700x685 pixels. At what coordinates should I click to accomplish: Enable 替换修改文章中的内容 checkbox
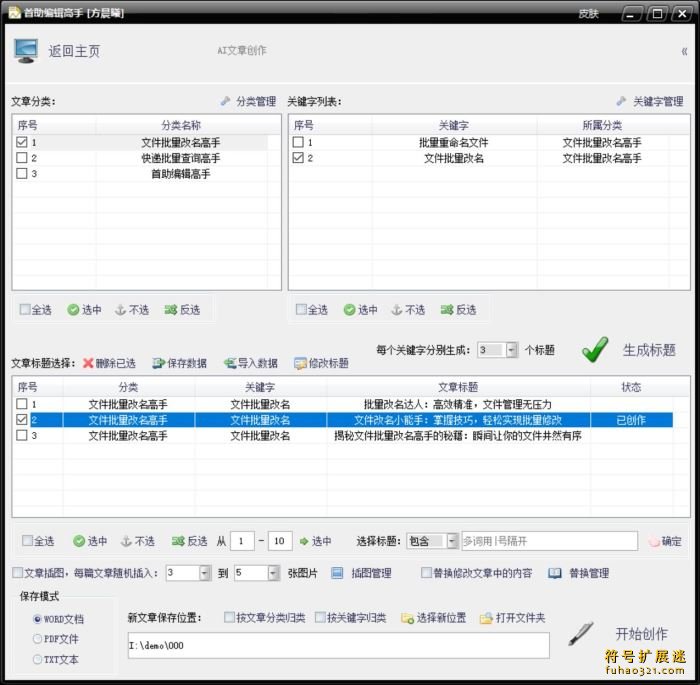pos(426,572)
